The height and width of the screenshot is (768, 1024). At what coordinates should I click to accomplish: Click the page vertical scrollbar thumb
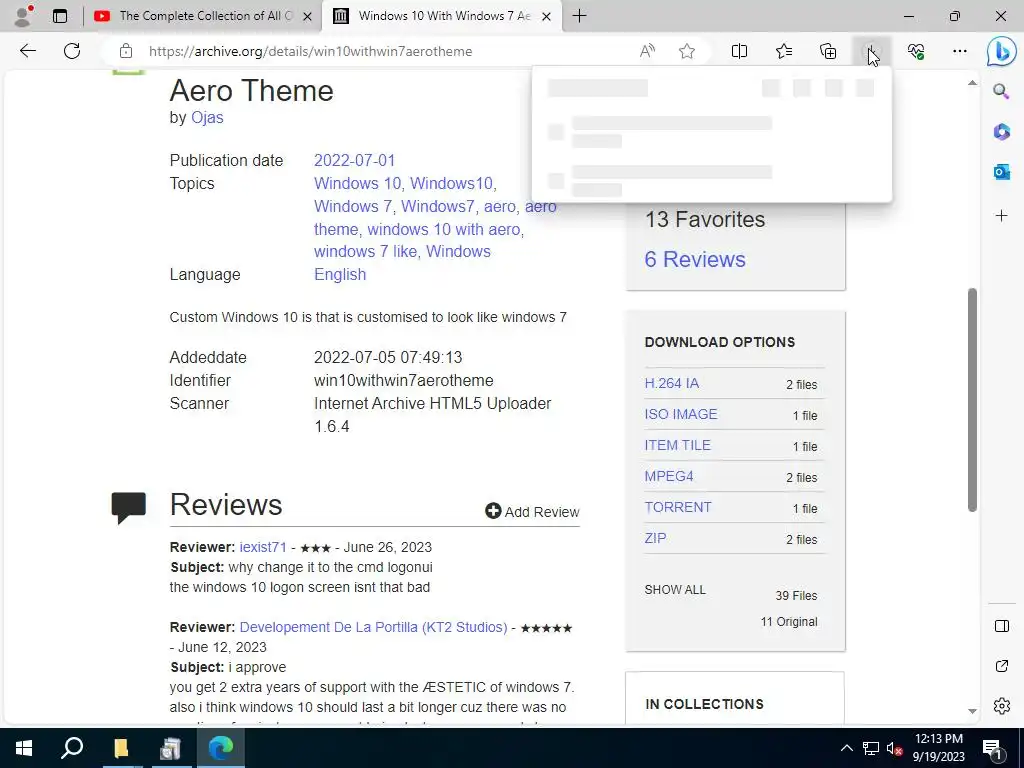pos(972,400)
